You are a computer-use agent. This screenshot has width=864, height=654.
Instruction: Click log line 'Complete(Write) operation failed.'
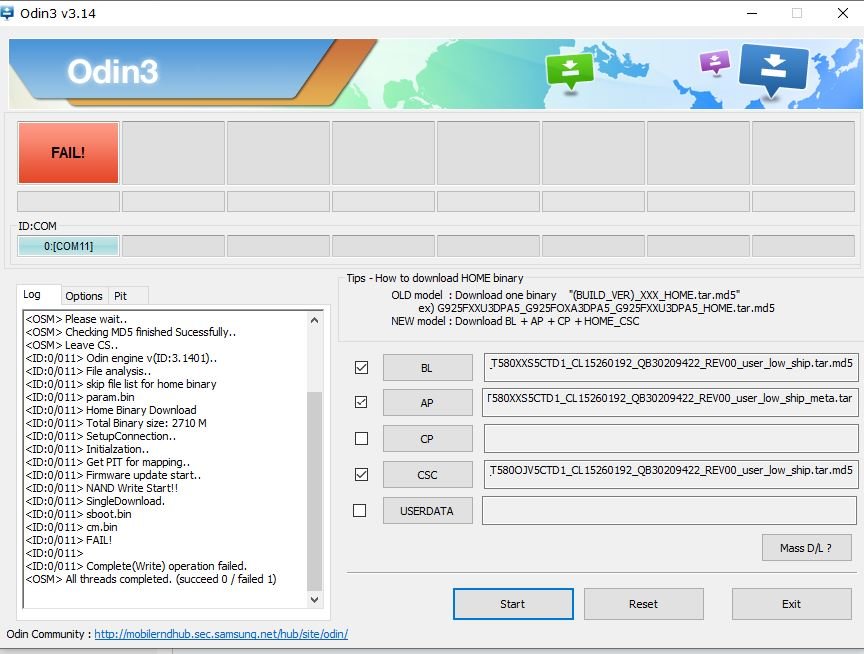click(x=136, y=566)
